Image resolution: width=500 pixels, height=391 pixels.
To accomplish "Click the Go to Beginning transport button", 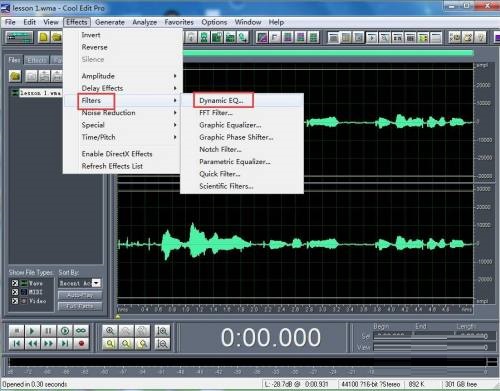I will 16,344.
